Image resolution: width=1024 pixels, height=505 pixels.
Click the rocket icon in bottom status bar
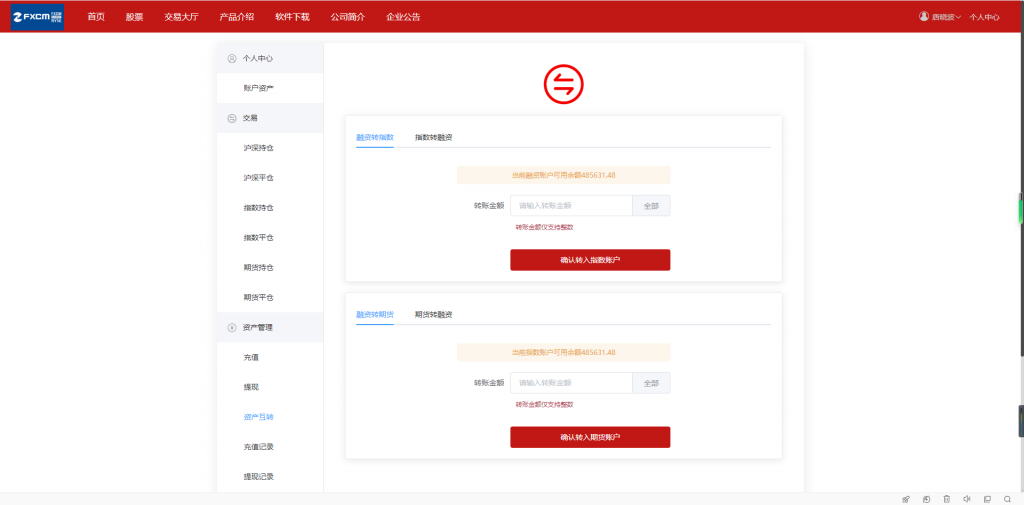point(905,499)
